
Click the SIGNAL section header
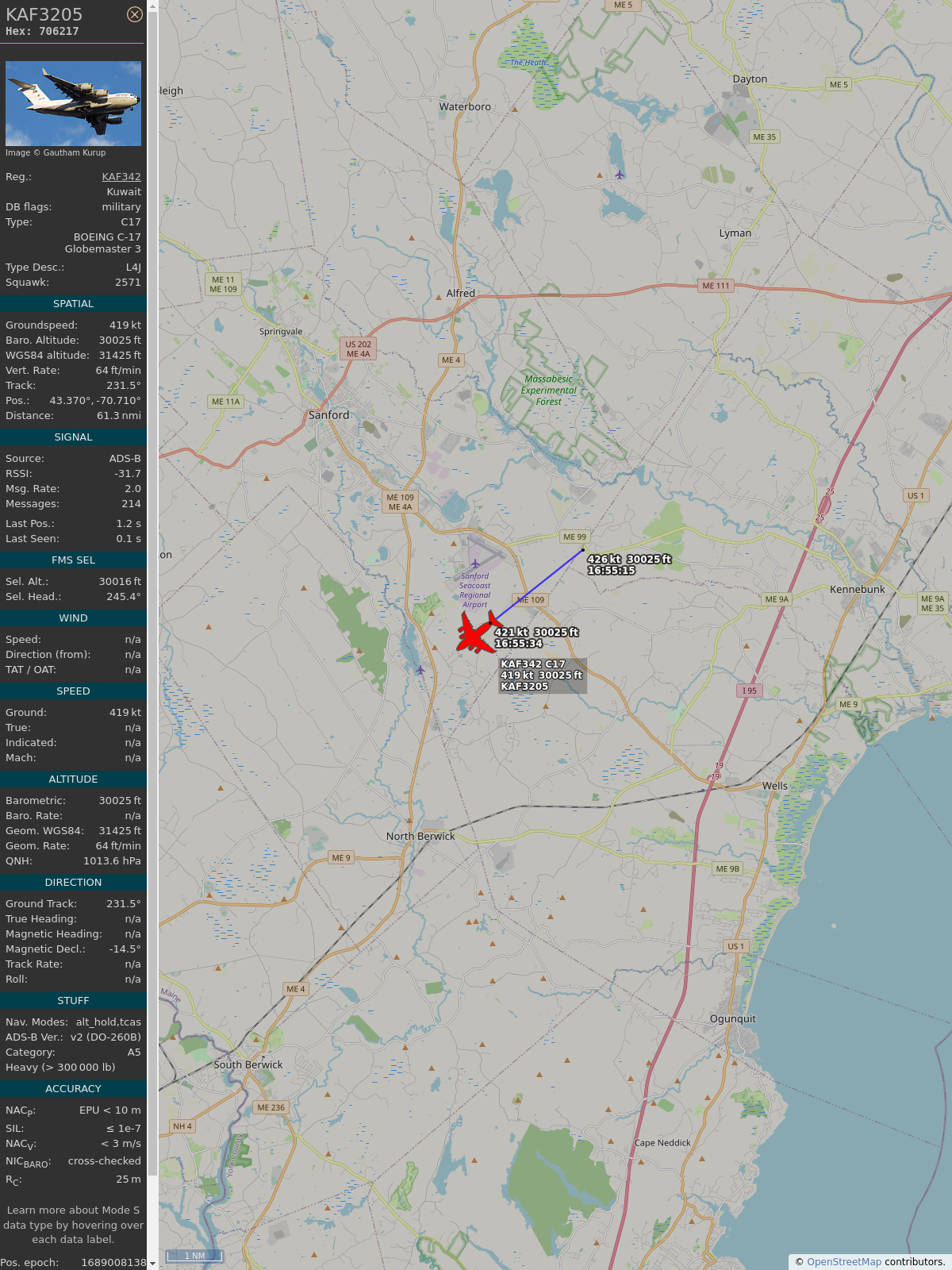pyautogui.click(x=73, y=437)
